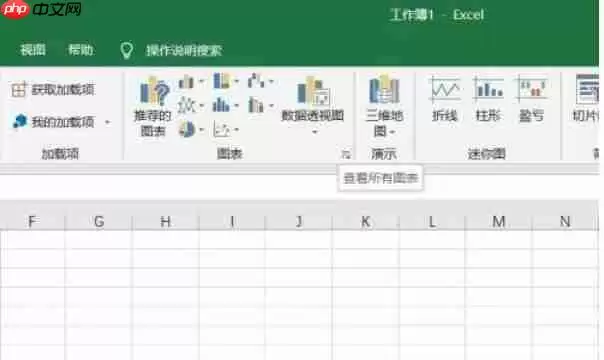Insert a pie or doughnut chart
This screenshot has width=604, height=360.
click(187, 129)
